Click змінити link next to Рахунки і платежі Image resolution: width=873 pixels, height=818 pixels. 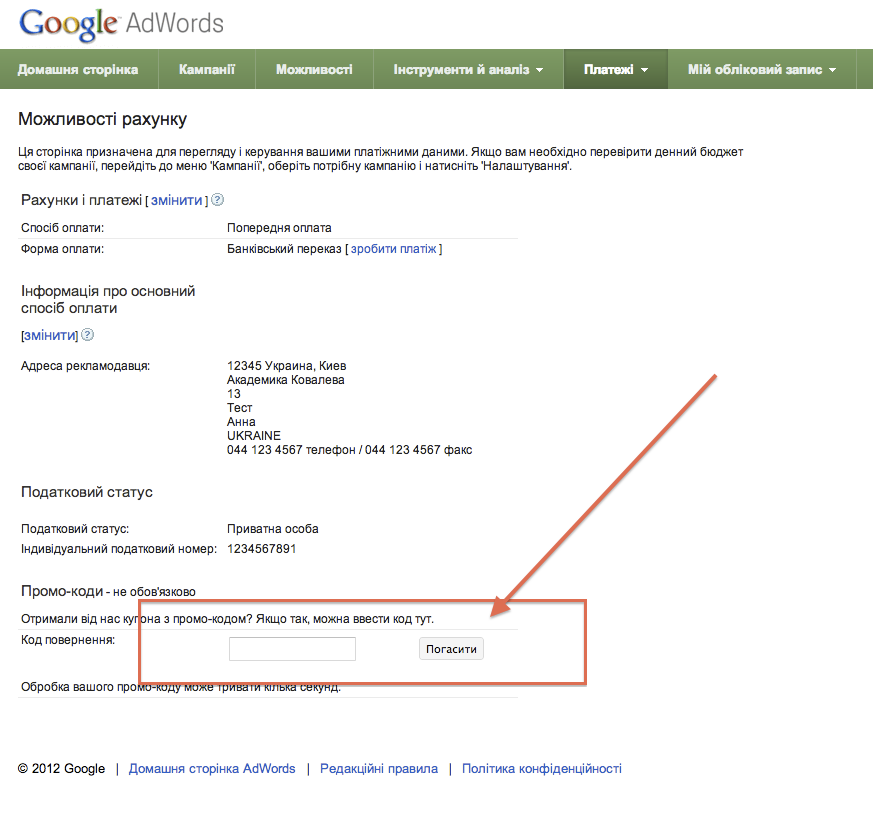[x=176, y=200]
